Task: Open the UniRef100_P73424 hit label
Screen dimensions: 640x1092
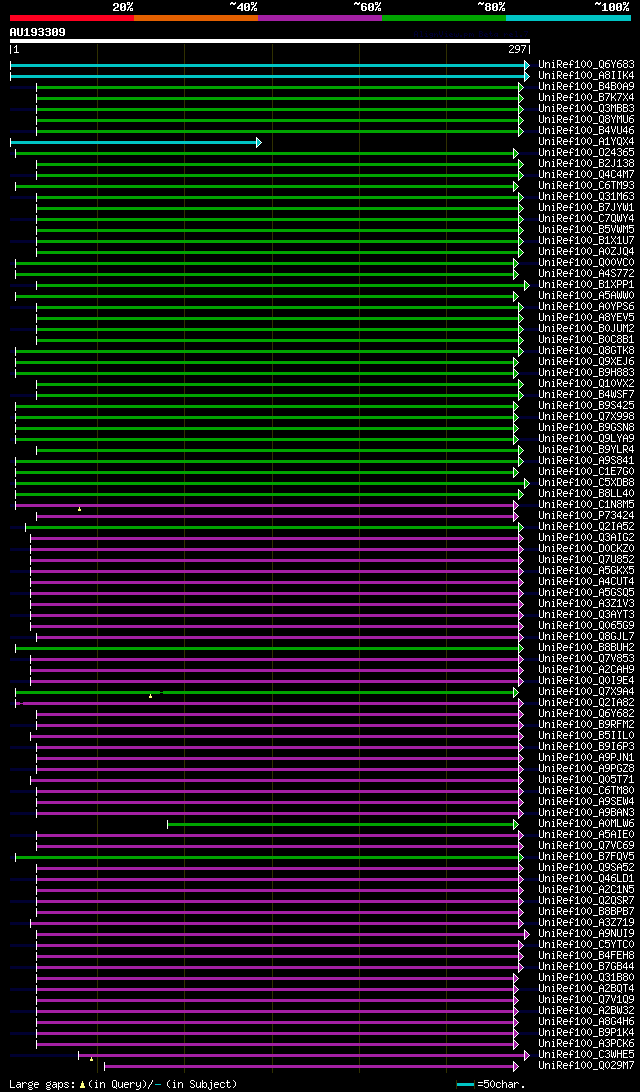Action: [586, 516]
